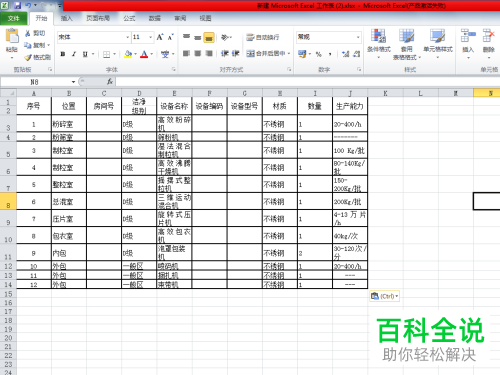The height and width of the screenshot is (375, 500).
Task: Switch to the View ribbon tab
Action: pyautogui.click(x=205, y=18)
